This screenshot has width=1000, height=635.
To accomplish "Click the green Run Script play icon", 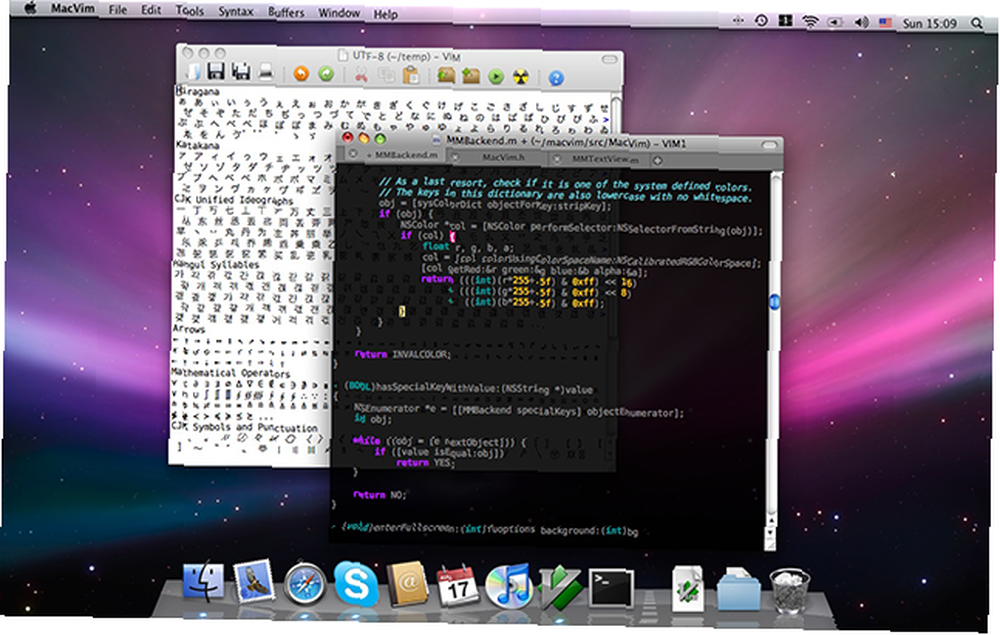I will [496, 77].
